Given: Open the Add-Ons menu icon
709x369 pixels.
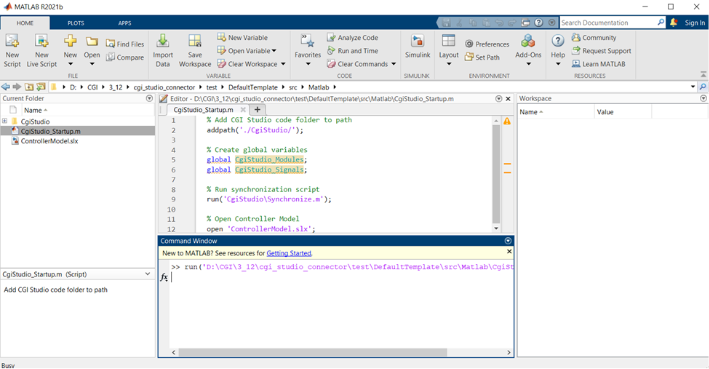Looking at the screenshot, I should click(x=528, y=41).
